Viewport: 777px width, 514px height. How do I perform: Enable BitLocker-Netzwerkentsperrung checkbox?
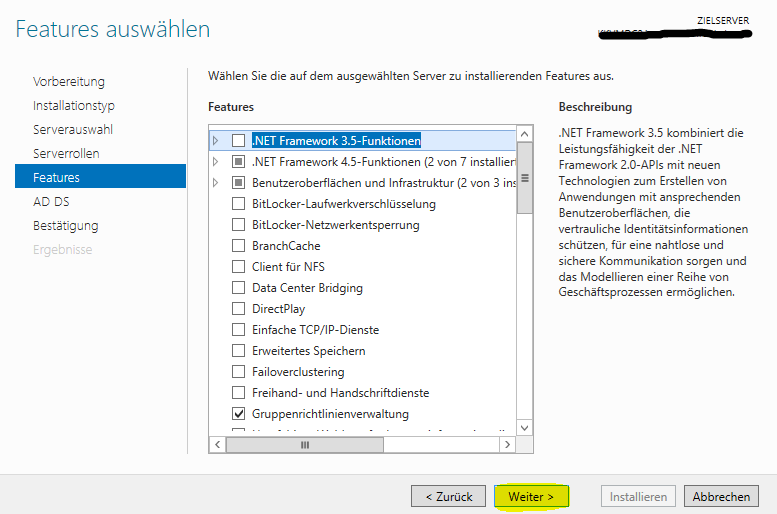pos(238,225)
